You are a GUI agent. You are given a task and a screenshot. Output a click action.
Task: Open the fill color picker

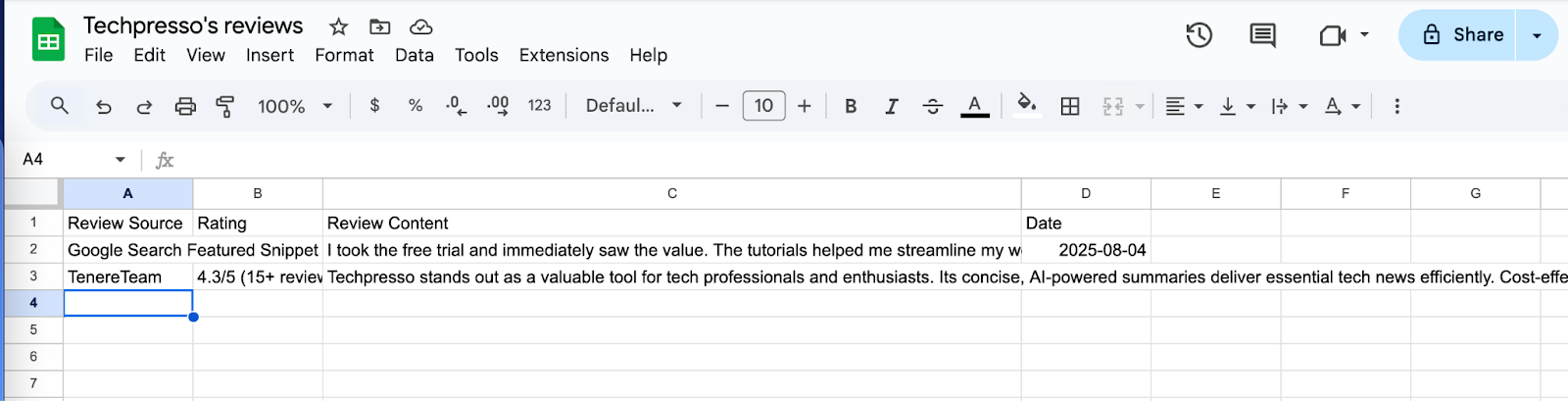pyautogui.click(x=1026, y=105)
